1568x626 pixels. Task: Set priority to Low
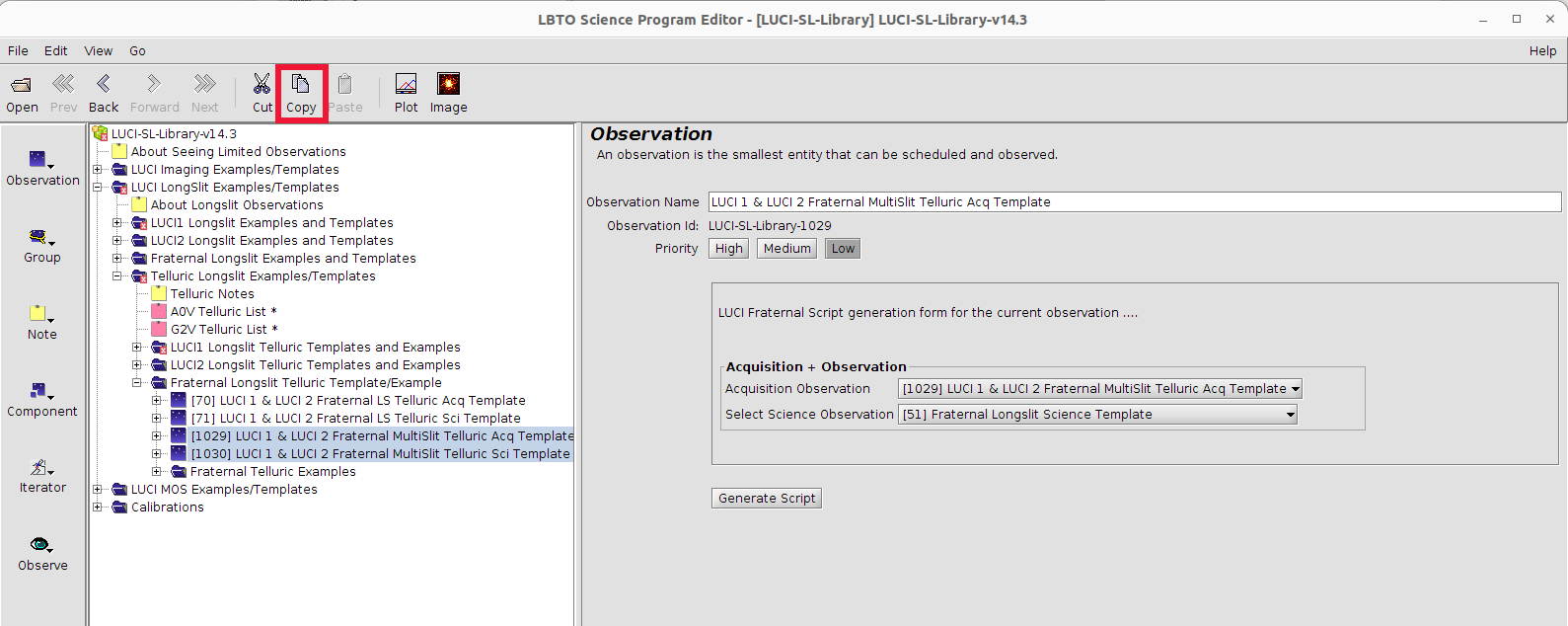pos(843,249)
